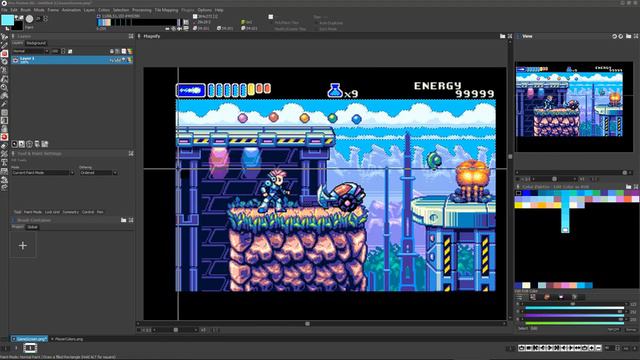Pick the cyan foreground color box

point(7,20)
